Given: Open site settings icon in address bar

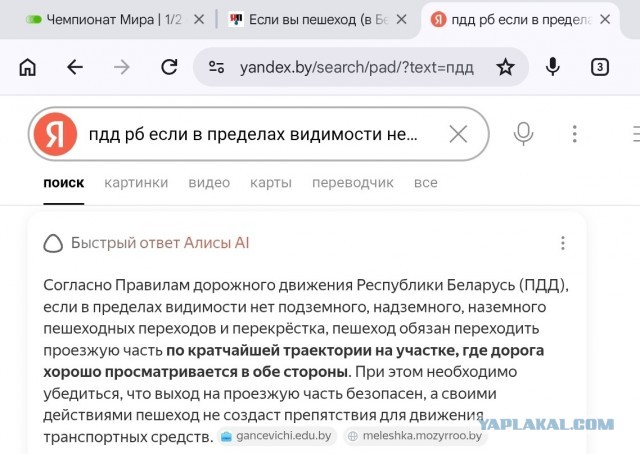Looking at the screenshot, I should [216, 67].
